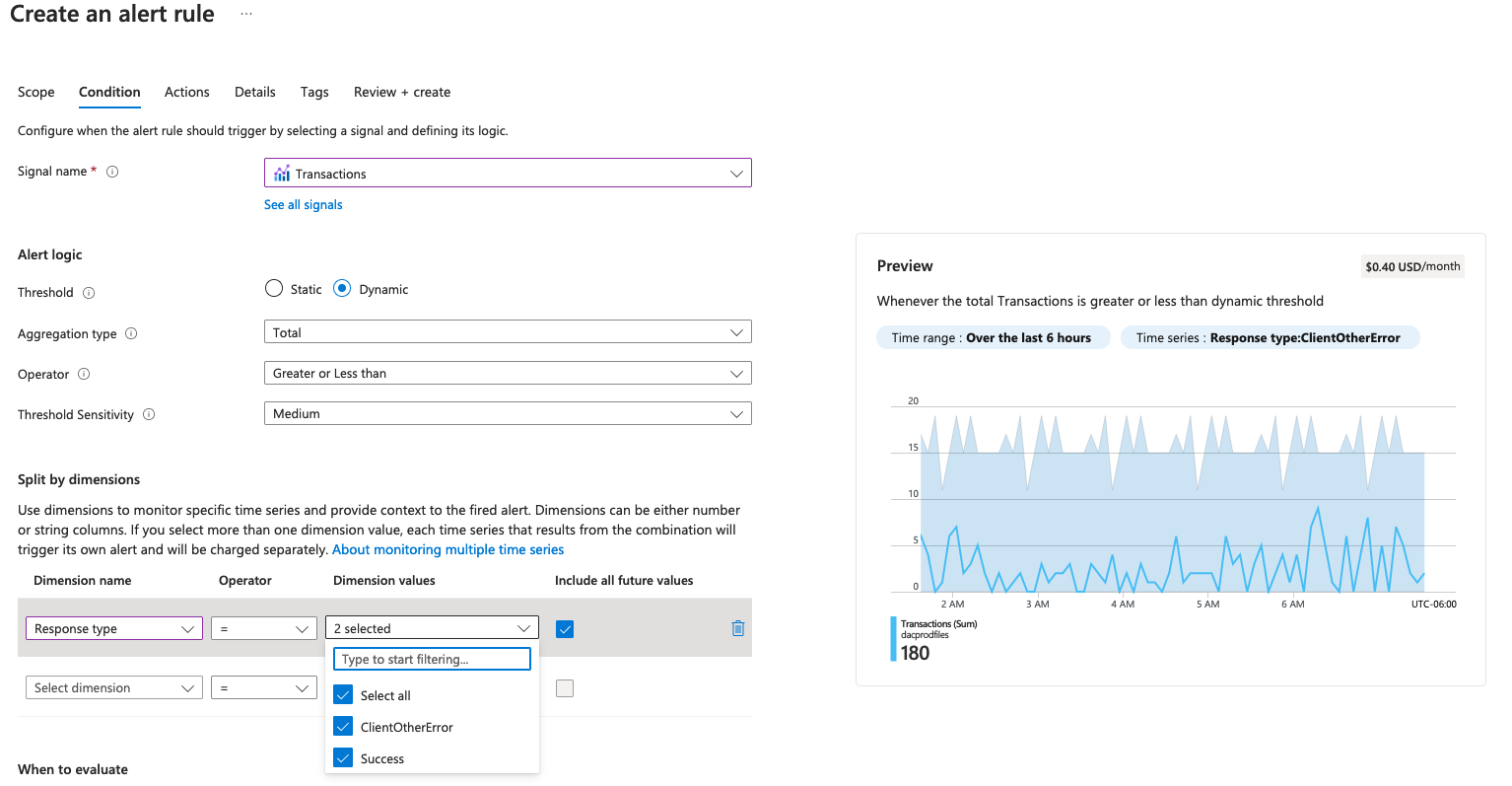
Task: Open the Select dimension dropdown
Action: coord(114,687)
